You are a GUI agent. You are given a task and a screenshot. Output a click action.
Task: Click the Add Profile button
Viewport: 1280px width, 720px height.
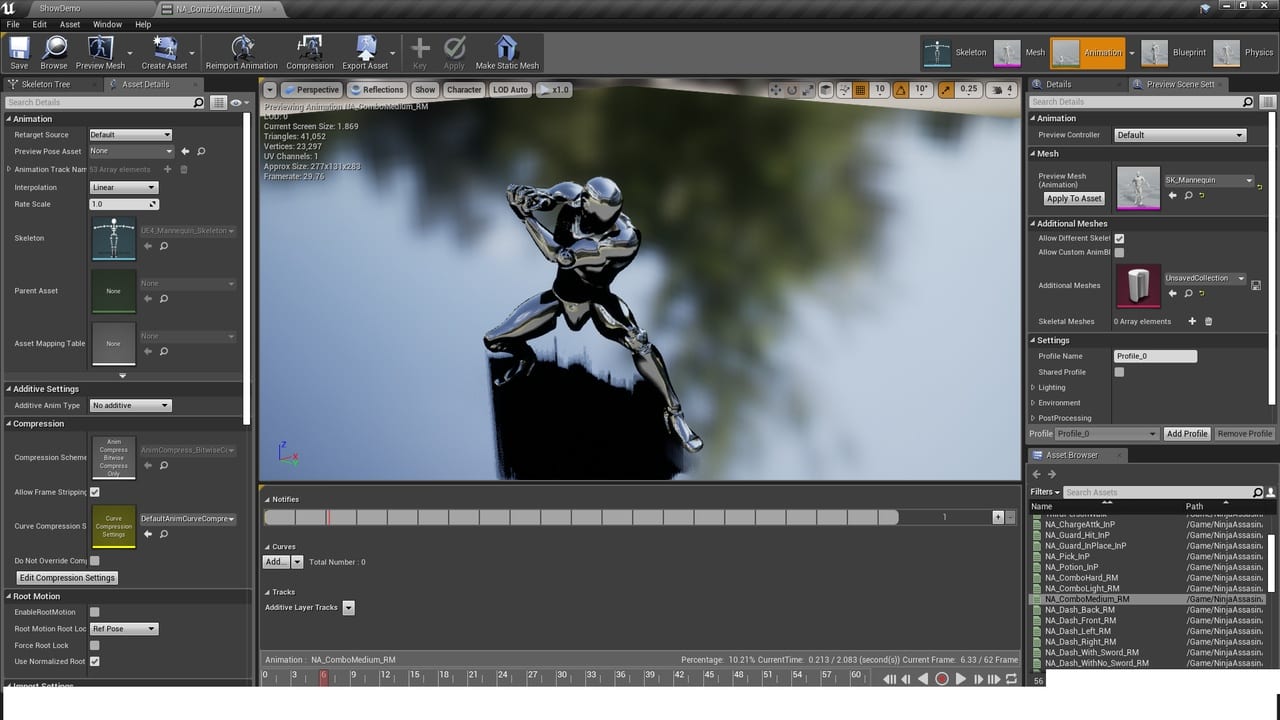click(x=1187, y=434)
